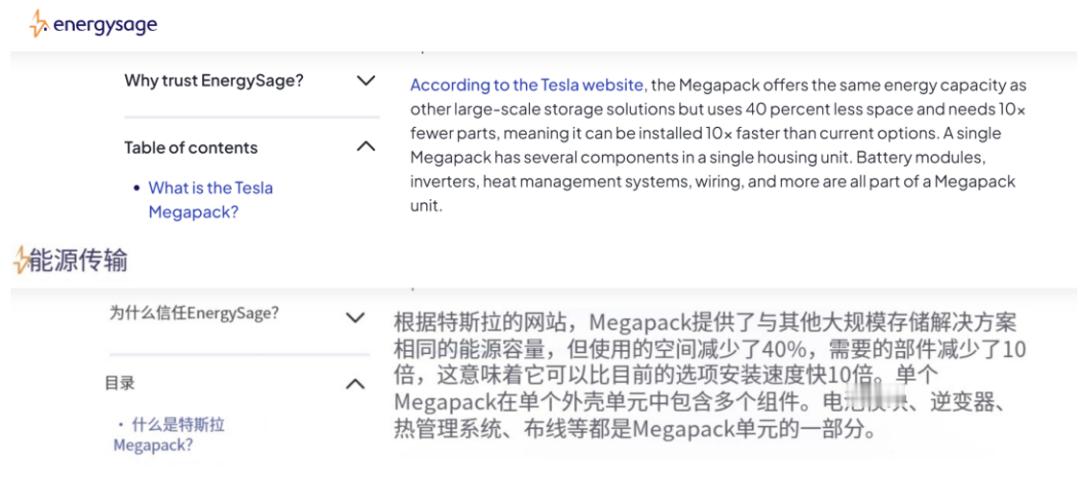Click the English Megapack description paragraph
This screenshot has width=1080, height=479.
click(x=718, y=145)
